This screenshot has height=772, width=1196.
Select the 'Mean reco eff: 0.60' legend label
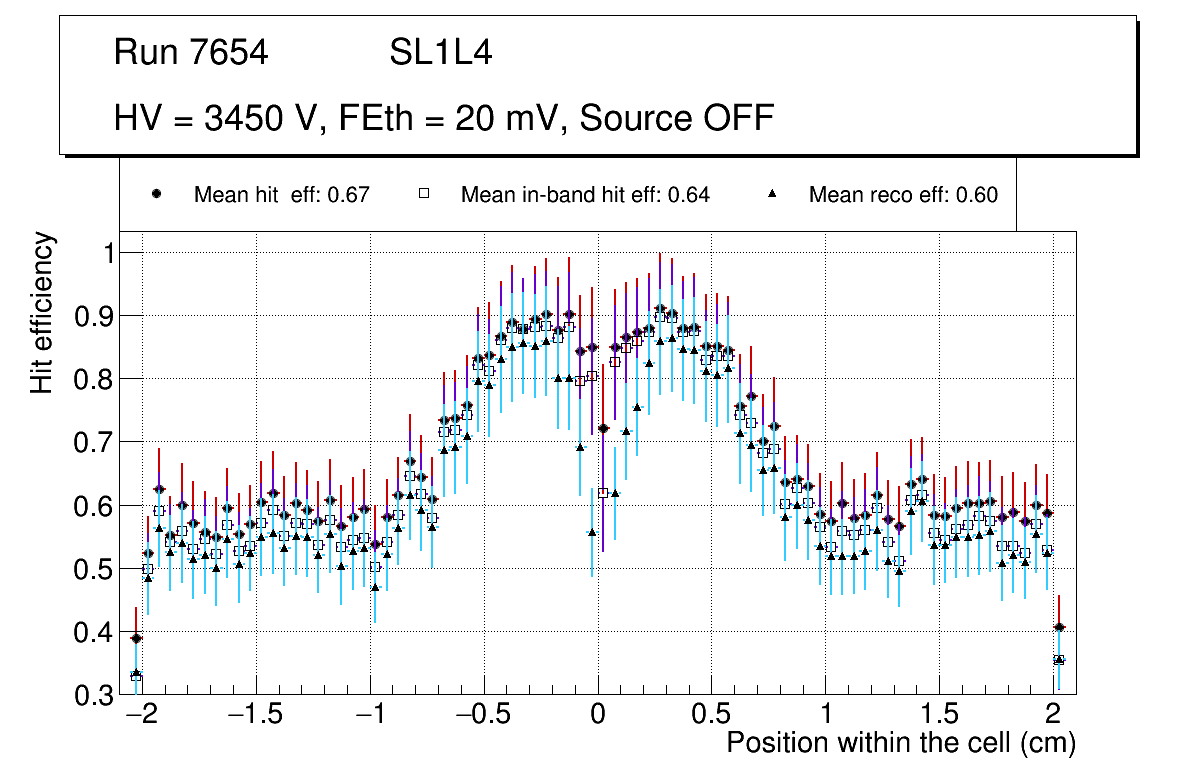(x=903, y=195)
